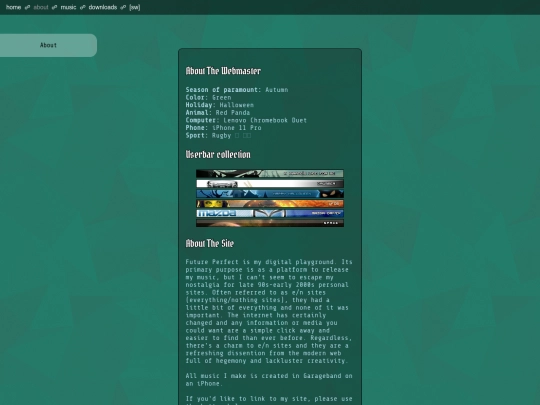Viewport: 540px width, 405px height.
Task: Click the About The Webmaster heading
Action: pyautogui.click(x=223, y=71)
